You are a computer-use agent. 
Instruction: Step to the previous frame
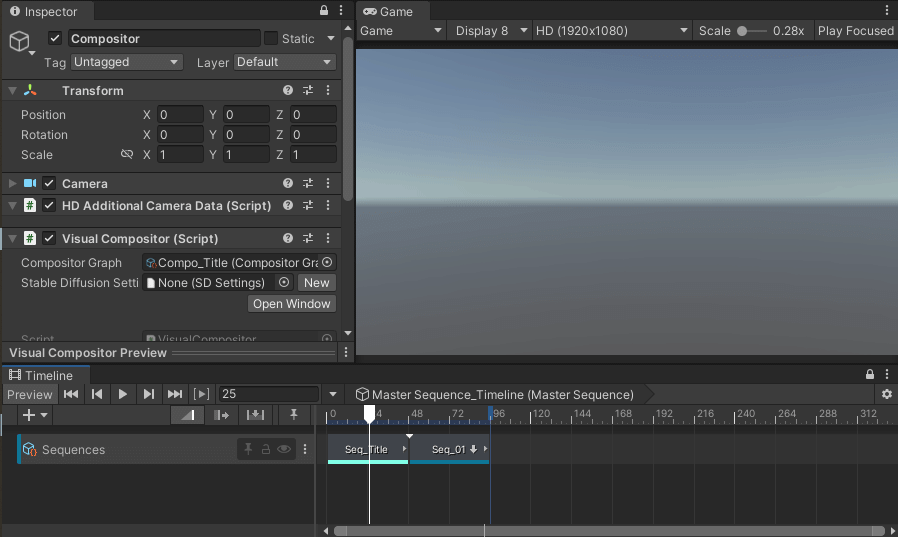[97, 394]
